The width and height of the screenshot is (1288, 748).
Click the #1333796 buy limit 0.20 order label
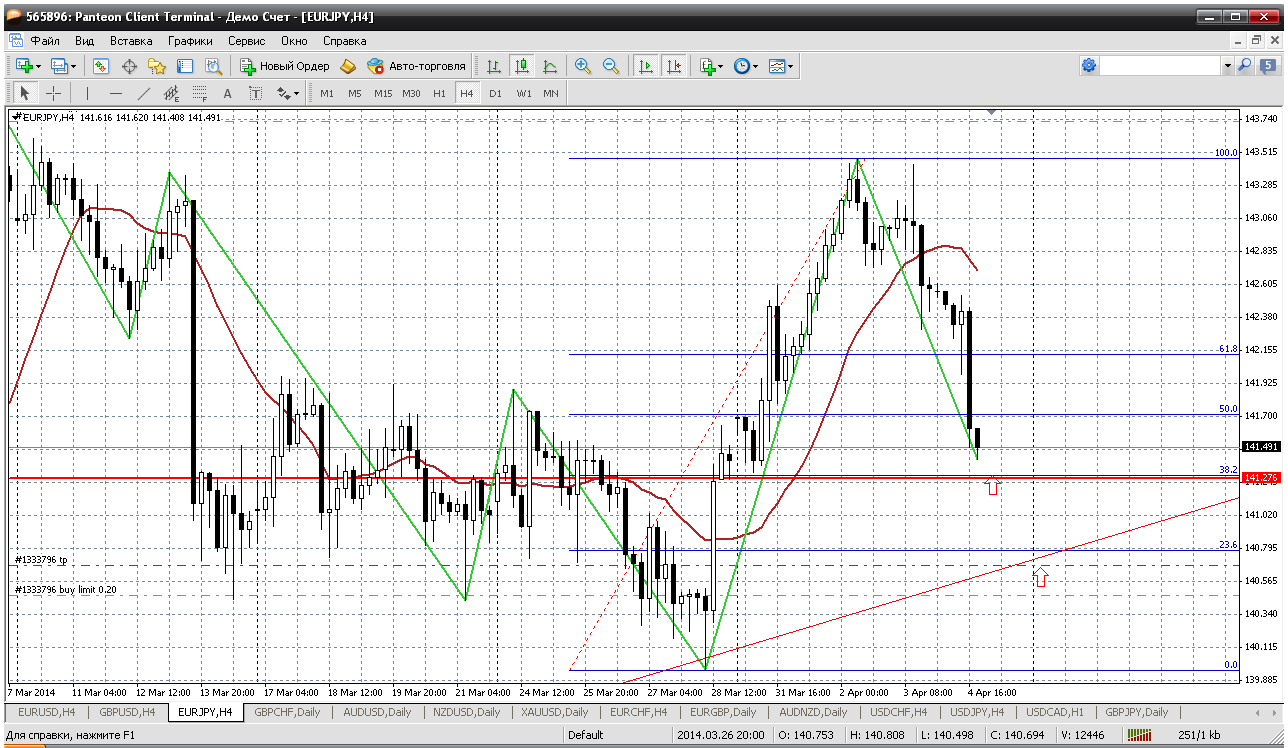tap(66, 590)
